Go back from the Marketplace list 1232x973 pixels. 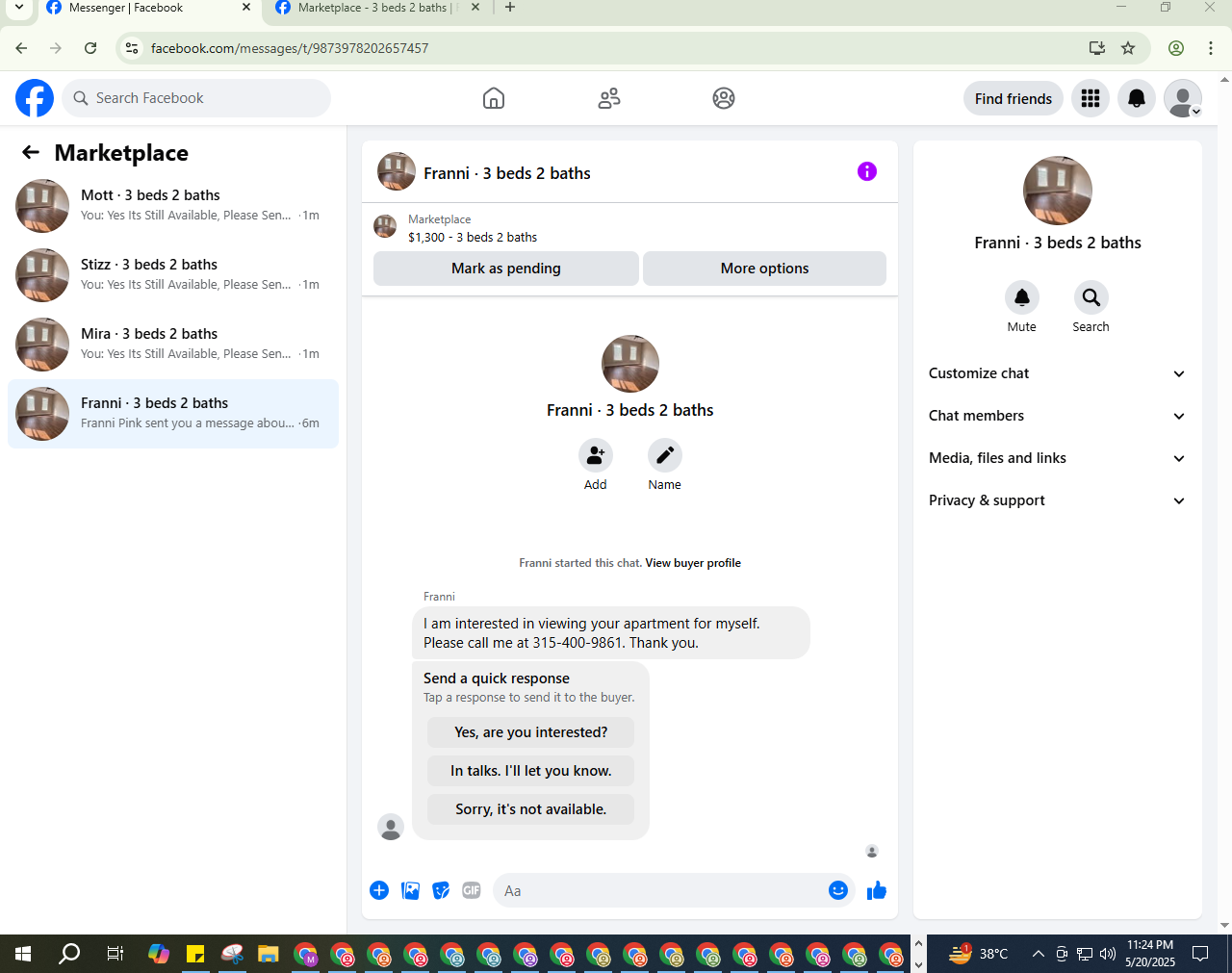tap(31, 152)
